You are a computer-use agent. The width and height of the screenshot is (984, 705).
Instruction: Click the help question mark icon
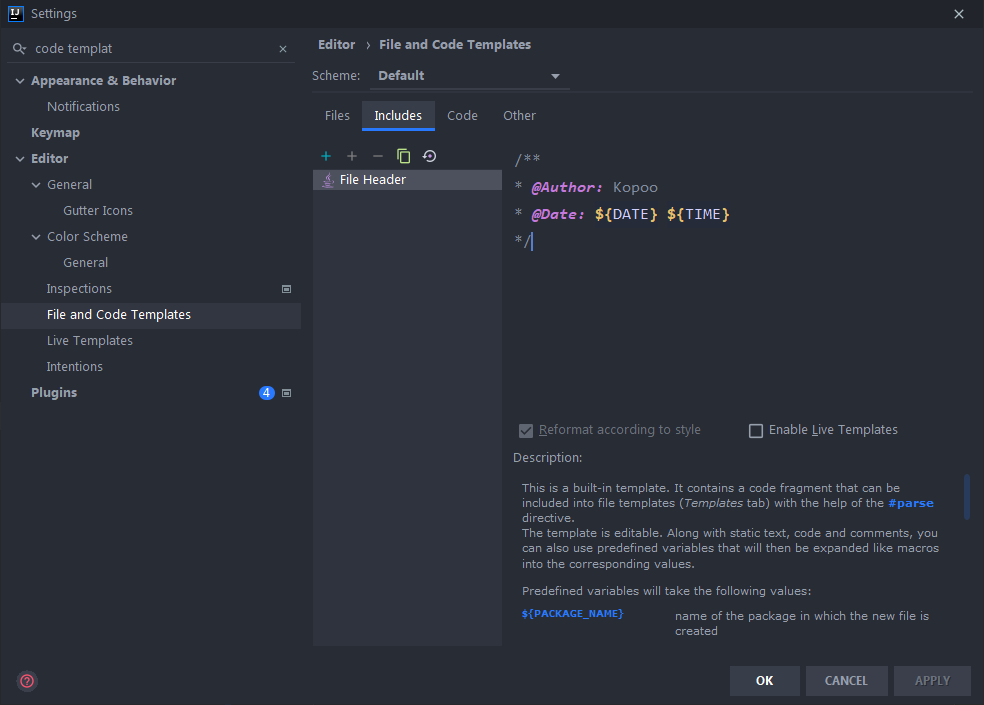coord(27,681)
